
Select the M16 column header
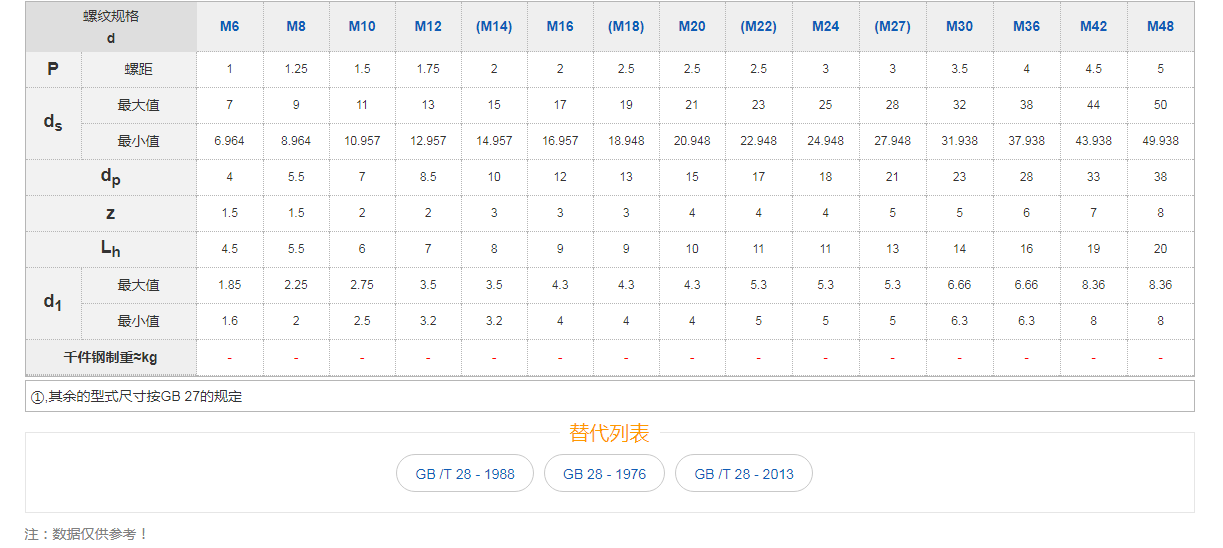coord(560,27)
